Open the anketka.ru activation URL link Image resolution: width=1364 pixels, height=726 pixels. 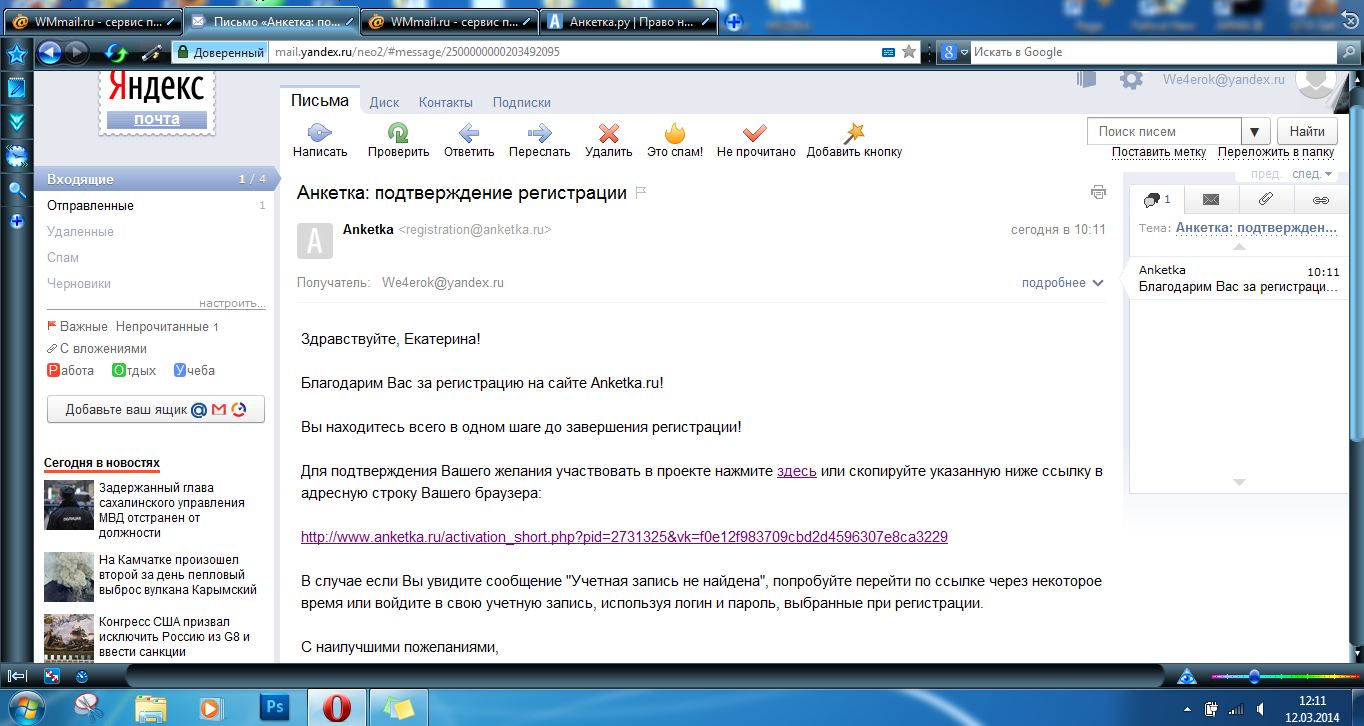pos(624,537)
